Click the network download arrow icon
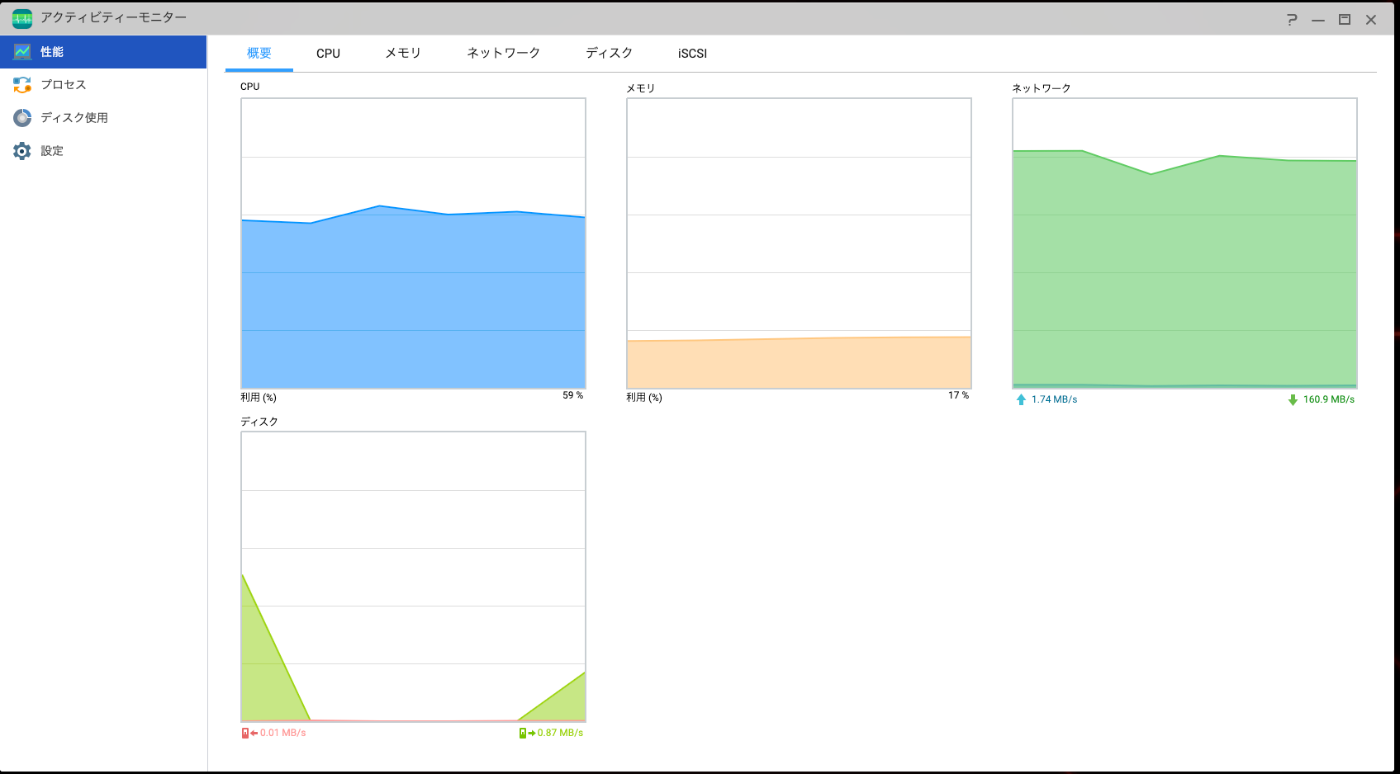 (1293, 399)
